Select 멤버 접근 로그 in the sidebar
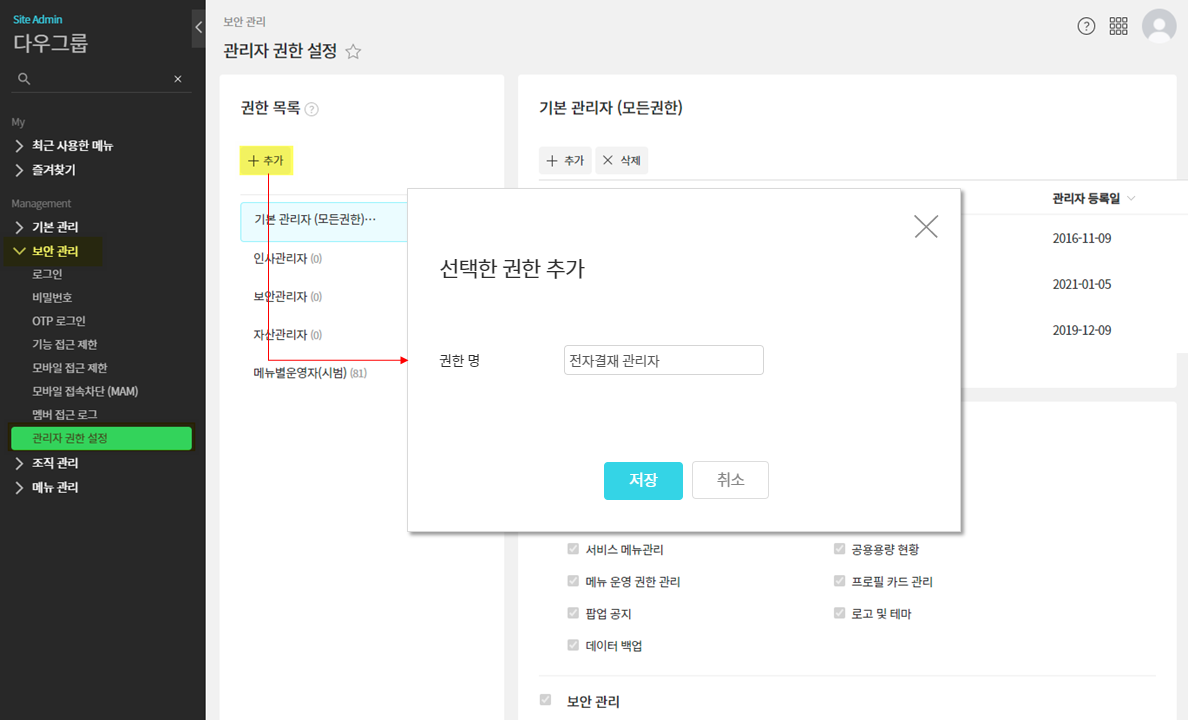This screenshot has height=720, width=1188. point(65,414)
